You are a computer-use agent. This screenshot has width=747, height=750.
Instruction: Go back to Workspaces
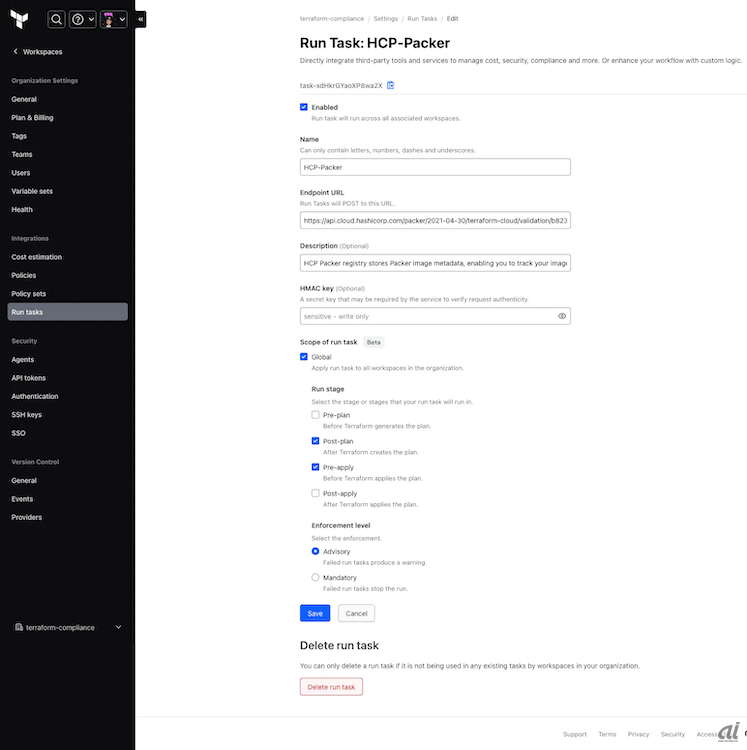point(38,52)
